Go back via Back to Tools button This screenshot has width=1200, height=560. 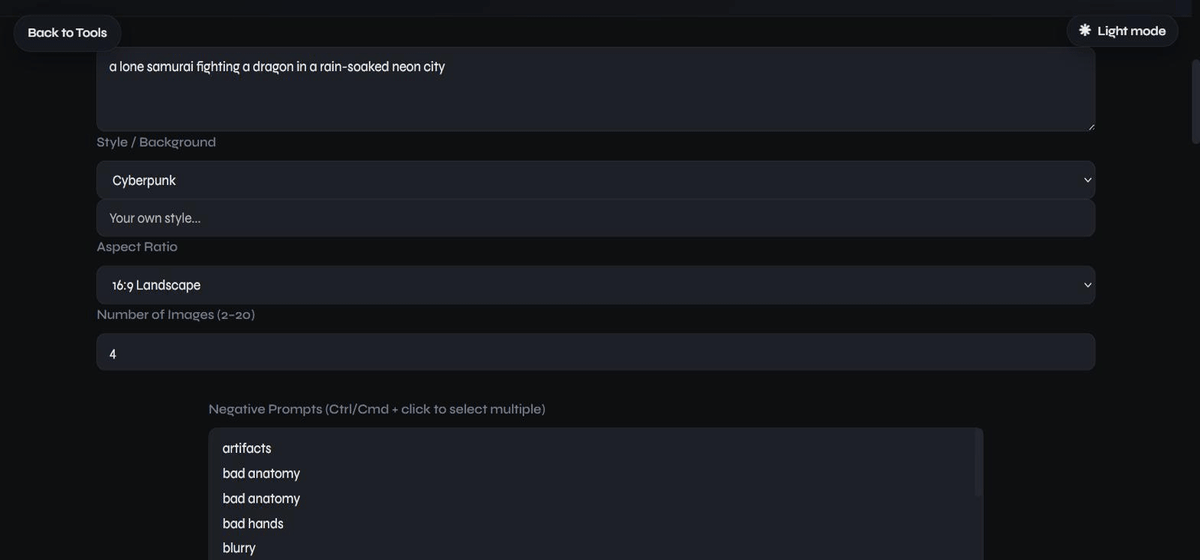pyautogui.click(x=67, y=32)
